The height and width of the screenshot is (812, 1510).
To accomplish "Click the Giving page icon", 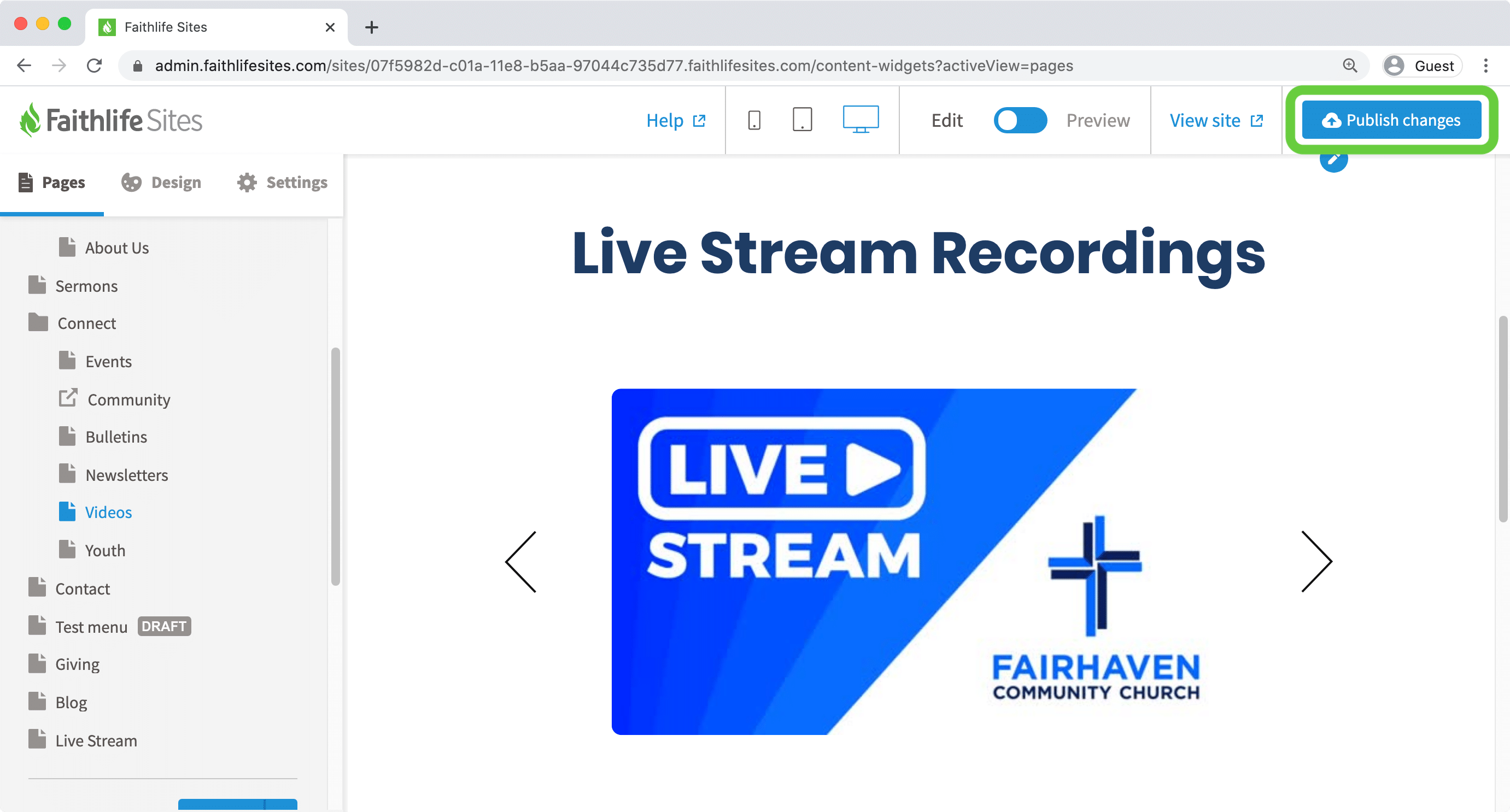I will tap(37, 663).
